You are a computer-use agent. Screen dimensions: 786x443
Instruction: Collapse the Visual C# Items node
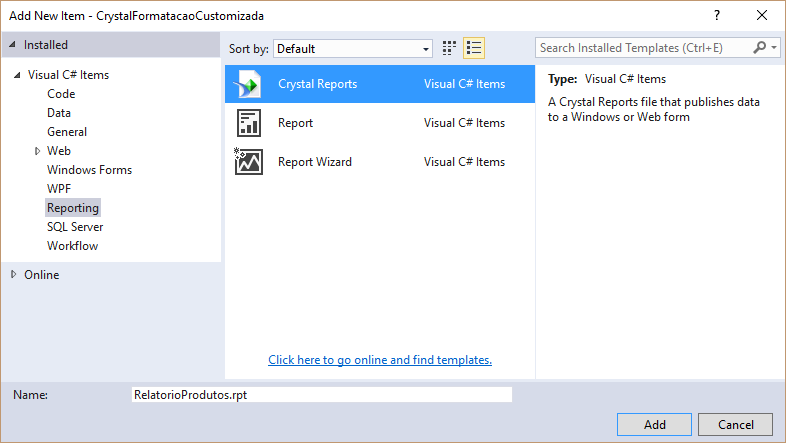tap(17, 75)
